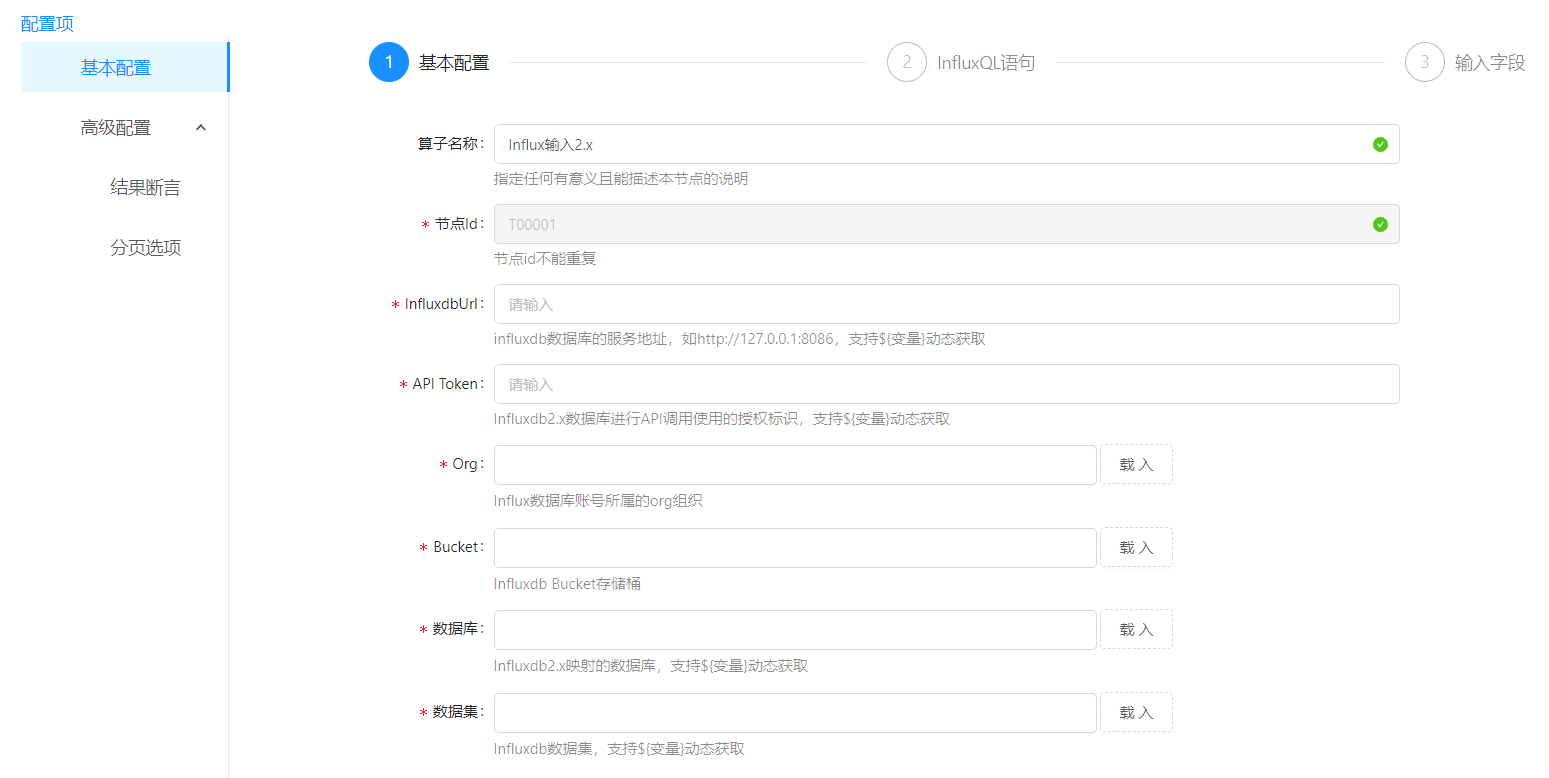Viewport: 1549px width, 778px height.
Task: Collapse the 高级配置 menu chevron
Action: 201,127
